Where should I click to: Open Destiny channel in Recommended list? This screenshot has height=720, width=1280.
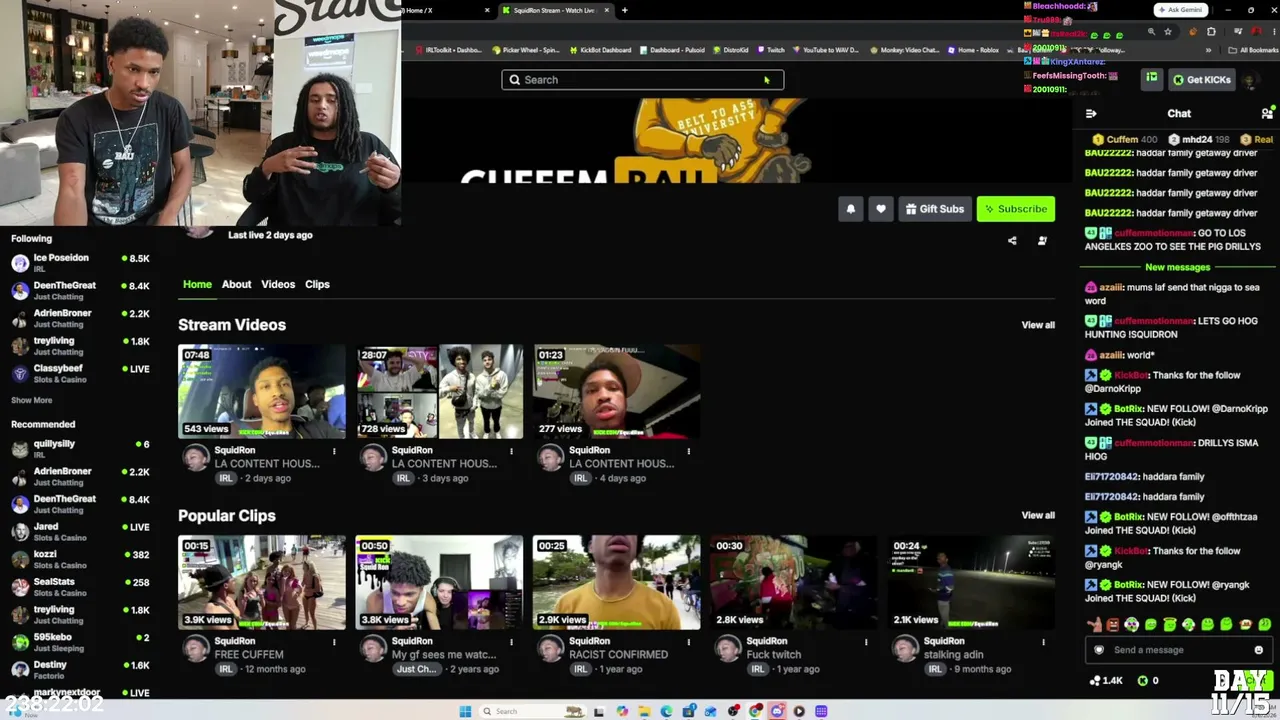80,670
